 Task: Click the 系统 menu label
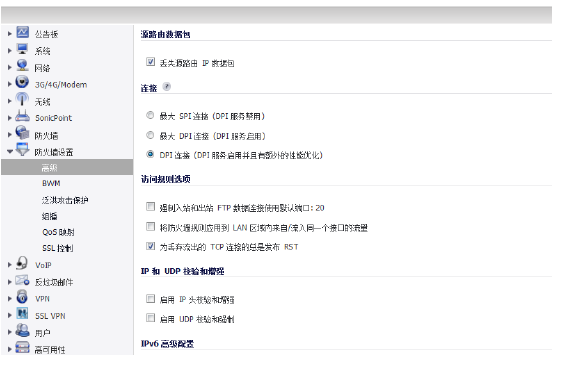42,51
